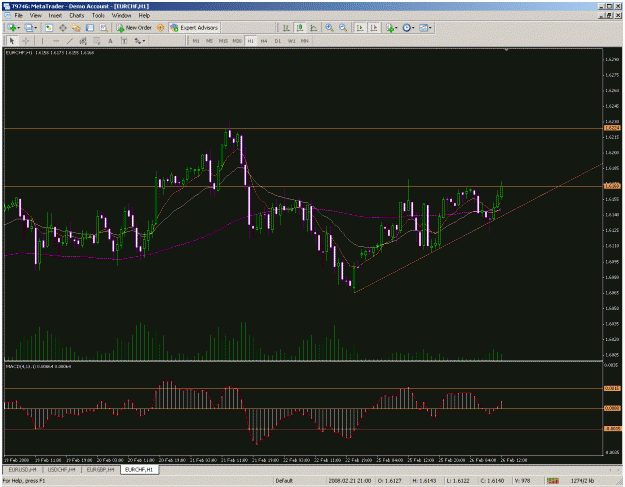Set timeframe to M5
Image resolution: width=625 pixels, height=487 pixels.
click(209, 41)
